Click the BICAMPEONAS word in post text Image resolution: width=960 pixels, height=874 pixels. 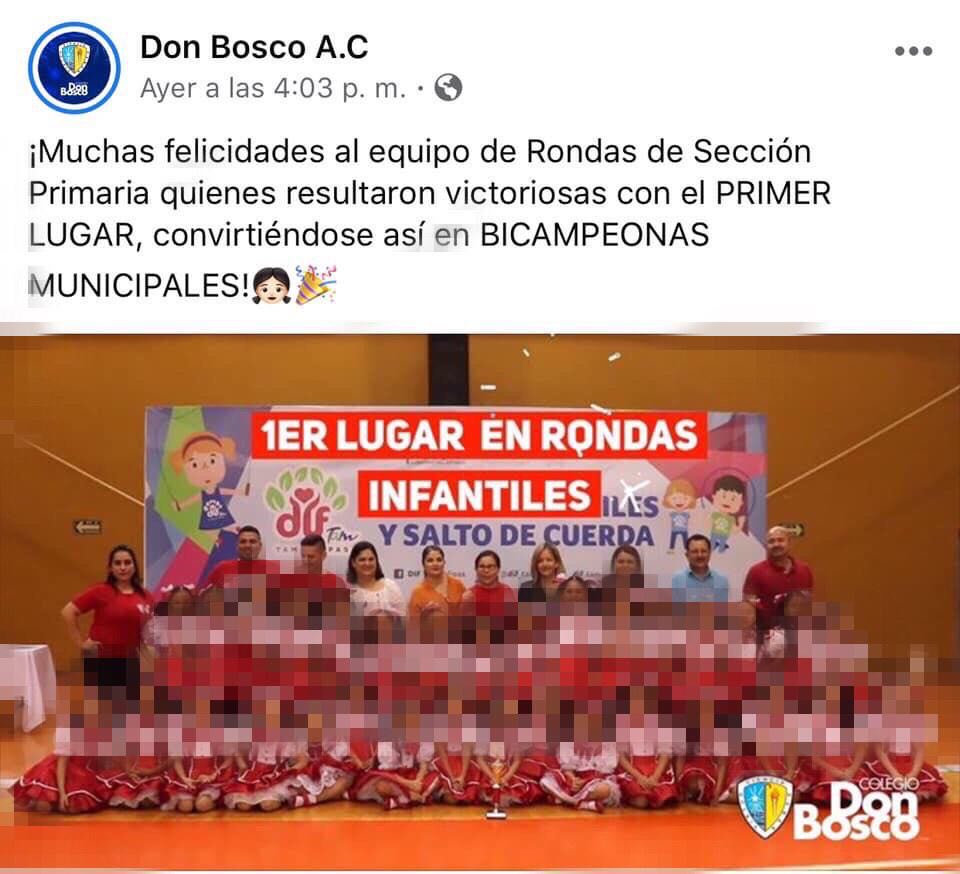[594, 235]
